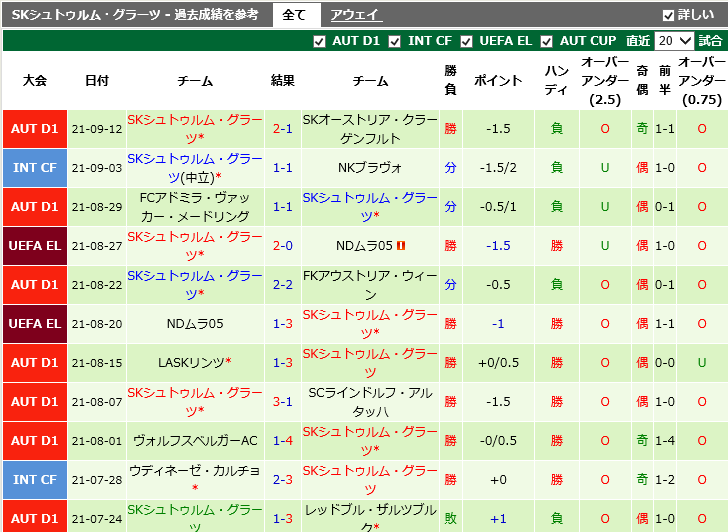Uncheck the UEFA EL filter checkbox

pos(466,41)
